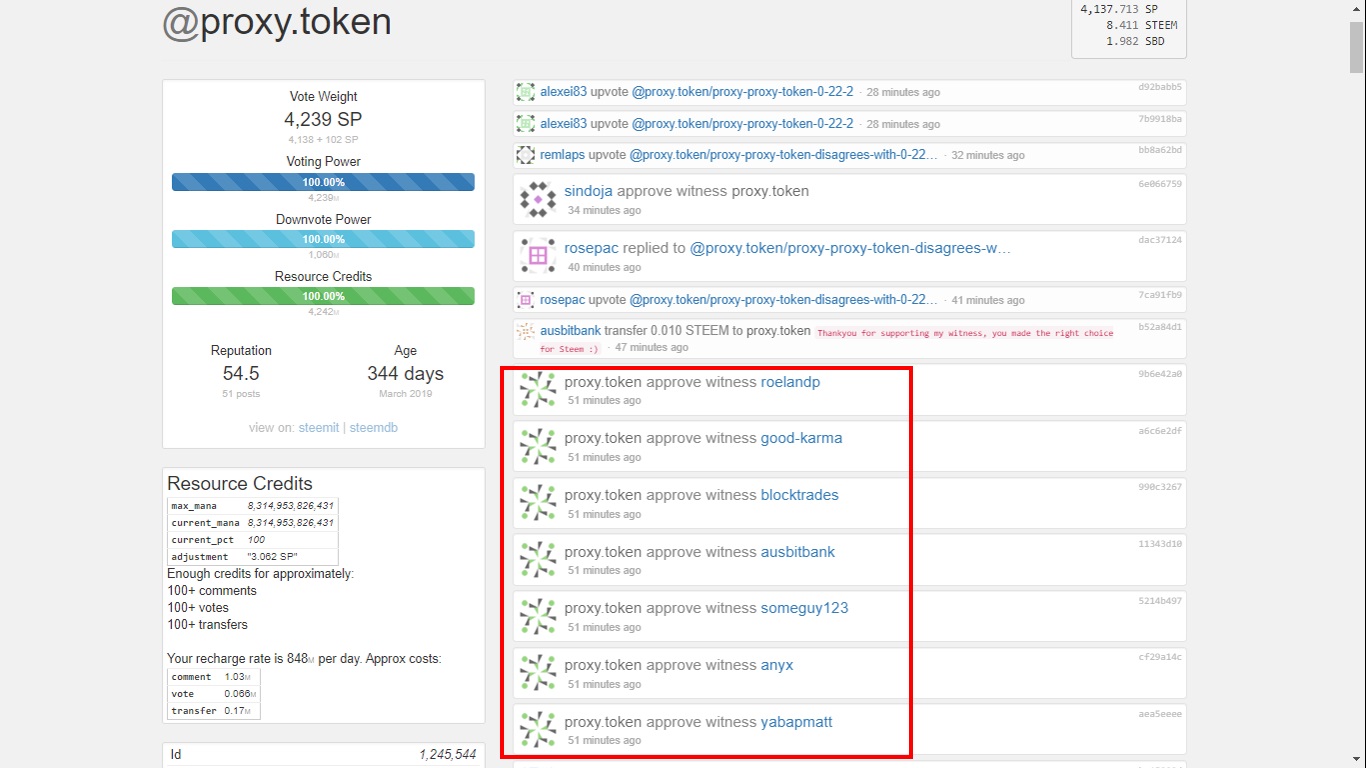The height and width of the screenshot is (768, 1366).
Task: Click sindoja avatar icon
Action: (538, 199)
